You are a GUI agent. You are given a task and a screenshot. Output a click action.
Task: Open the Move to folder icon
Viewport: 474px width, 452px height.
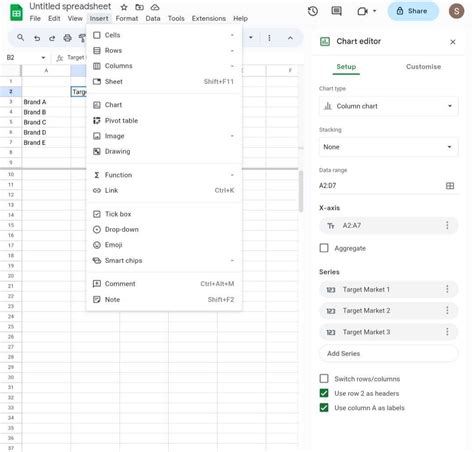139,7
